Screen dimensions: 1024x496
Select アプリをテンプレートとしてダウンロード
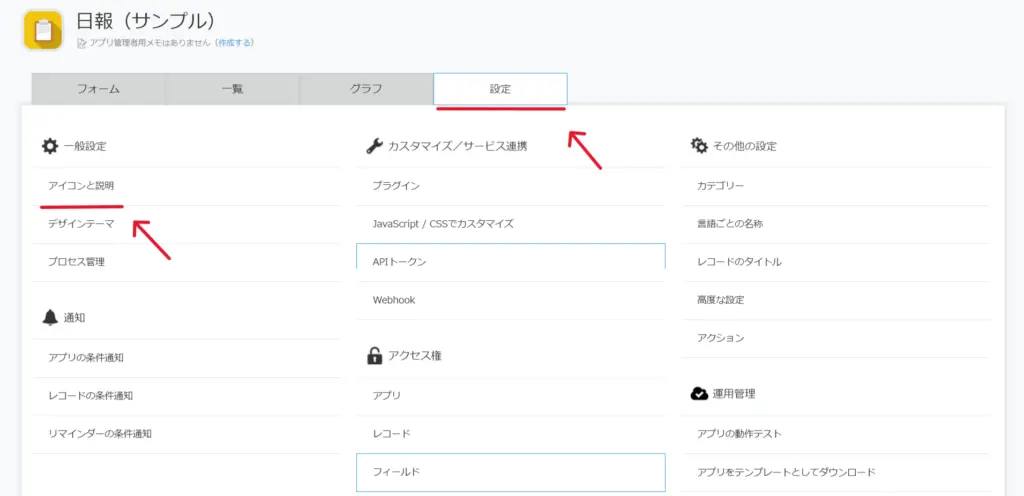coord(786,472)
